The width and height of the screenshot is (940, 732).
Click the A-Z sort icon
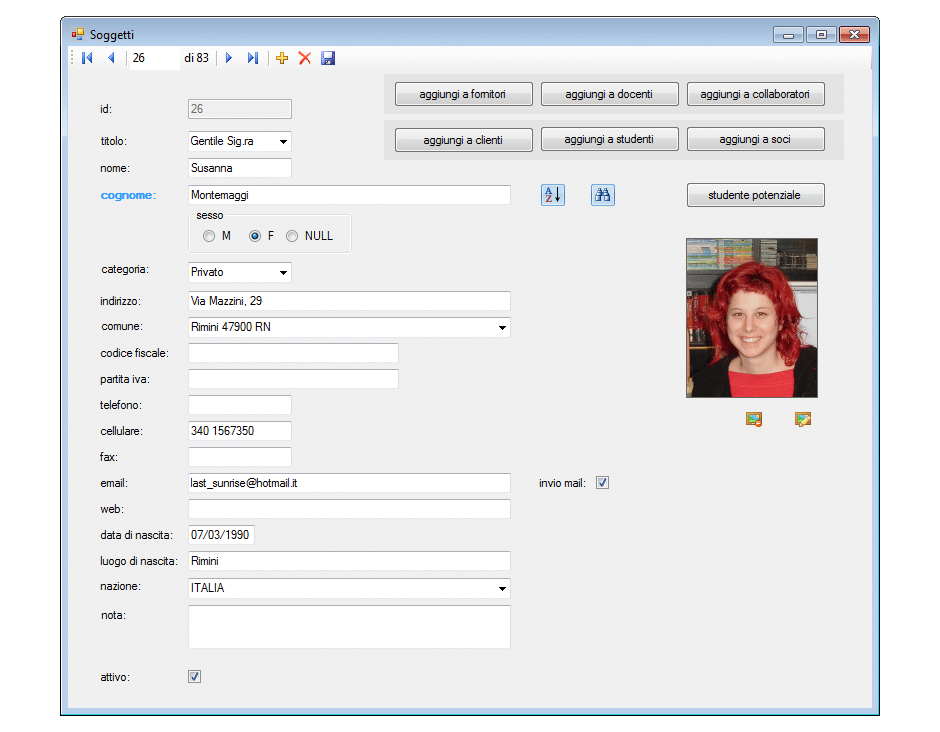553,195
